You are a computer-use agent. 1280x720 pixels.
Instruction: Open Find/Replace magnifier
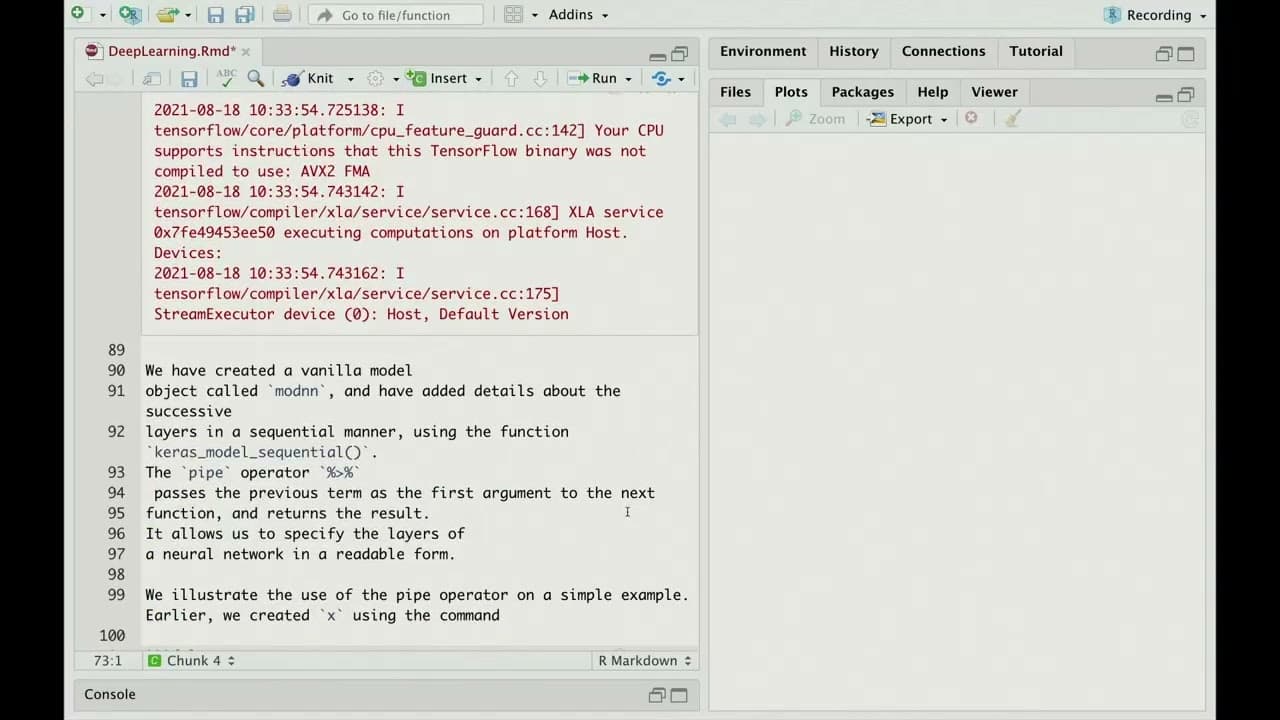point(256,78)
